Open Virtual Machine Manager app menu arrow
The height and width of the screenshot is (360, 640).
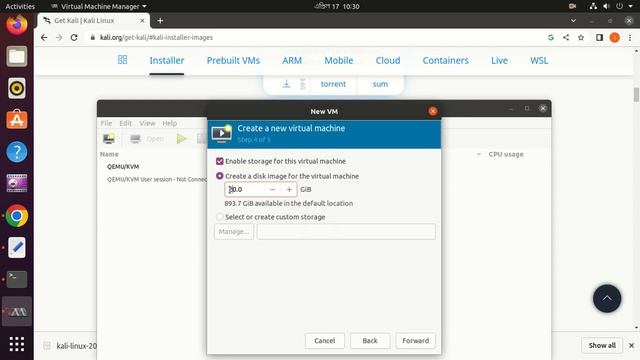pos(144,7)
